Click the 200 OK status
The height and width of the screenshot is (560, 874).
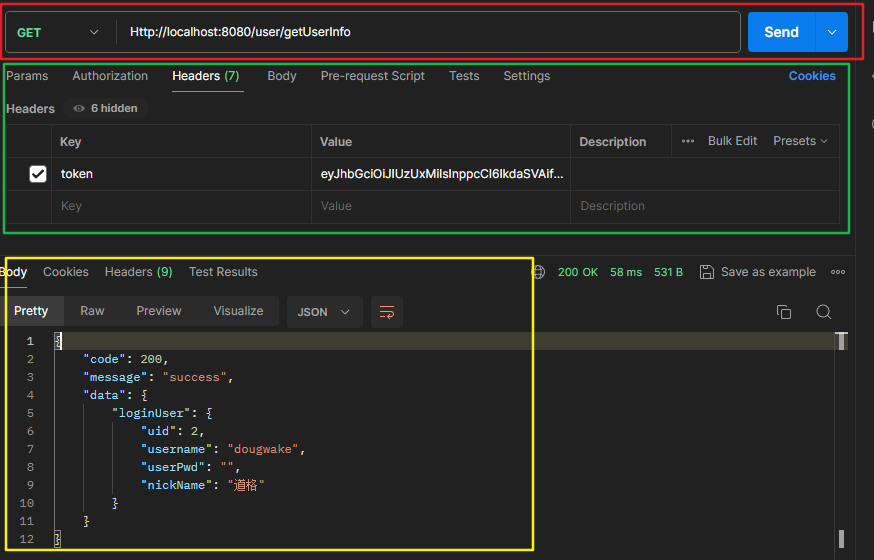coord(577,272)
